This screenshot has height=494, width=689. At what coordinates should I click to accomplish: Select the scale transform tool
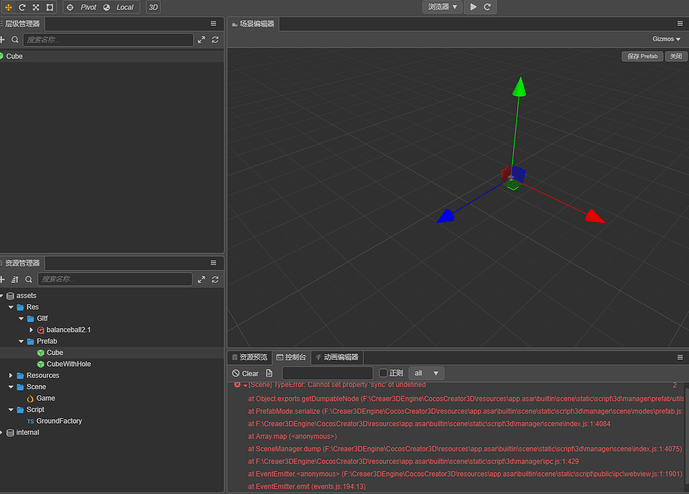tap(36, 7)
